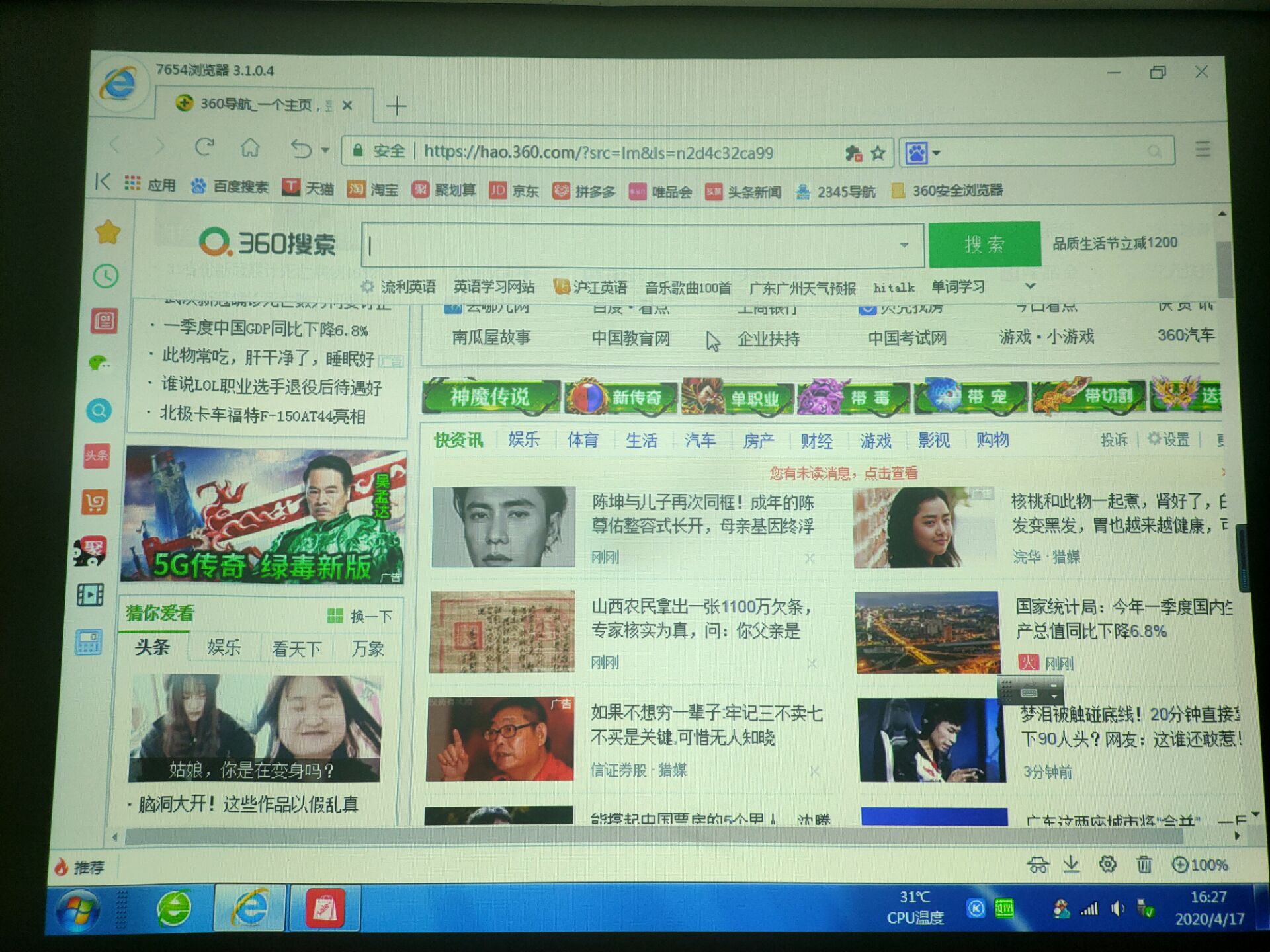Open the green 360 browser taskbar icon

(173, 908)
